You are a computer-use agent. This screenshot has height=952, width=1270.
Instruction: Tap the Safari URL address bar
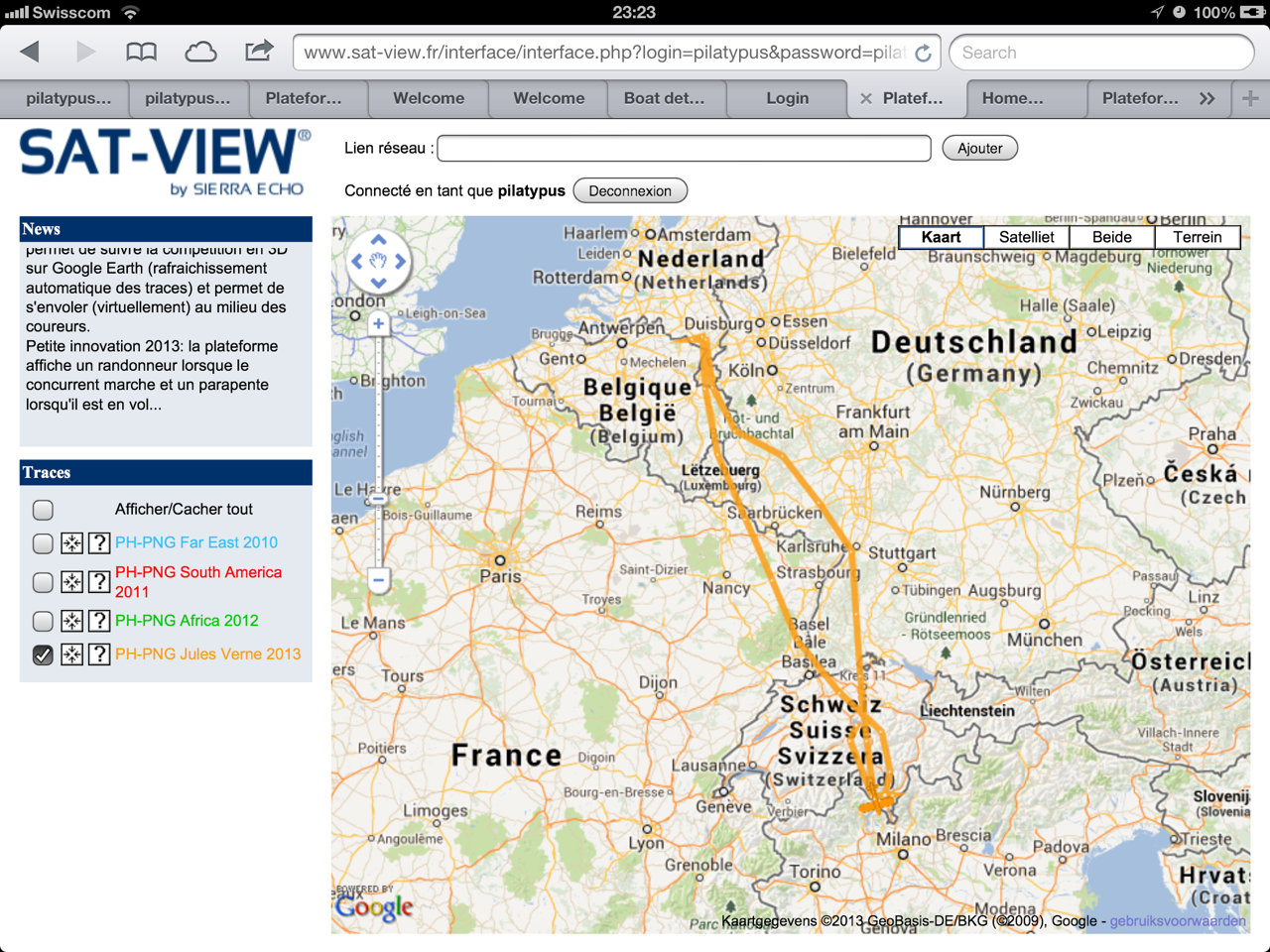[x=616, y=53]
